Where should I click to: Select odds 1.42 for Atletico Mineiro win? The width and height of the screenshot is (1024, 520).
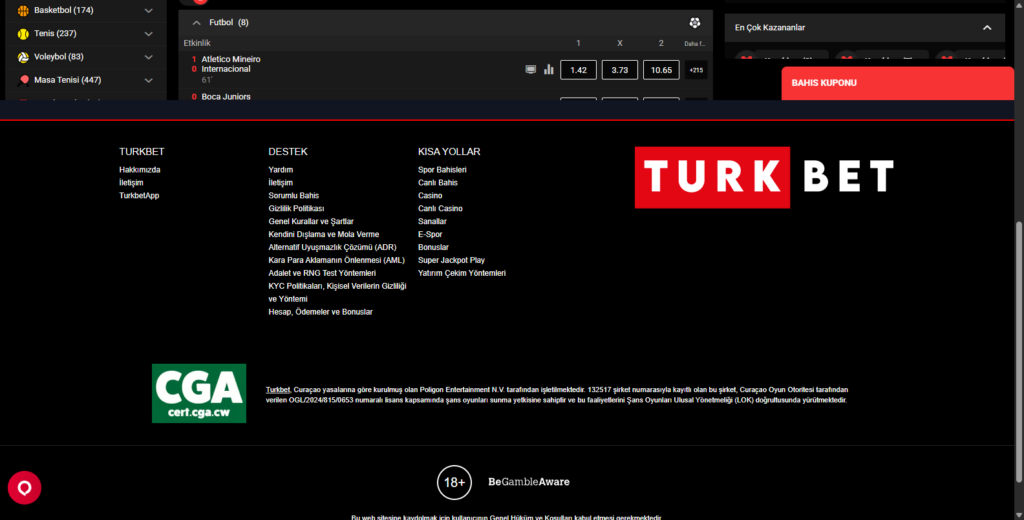tap(578, 70)
